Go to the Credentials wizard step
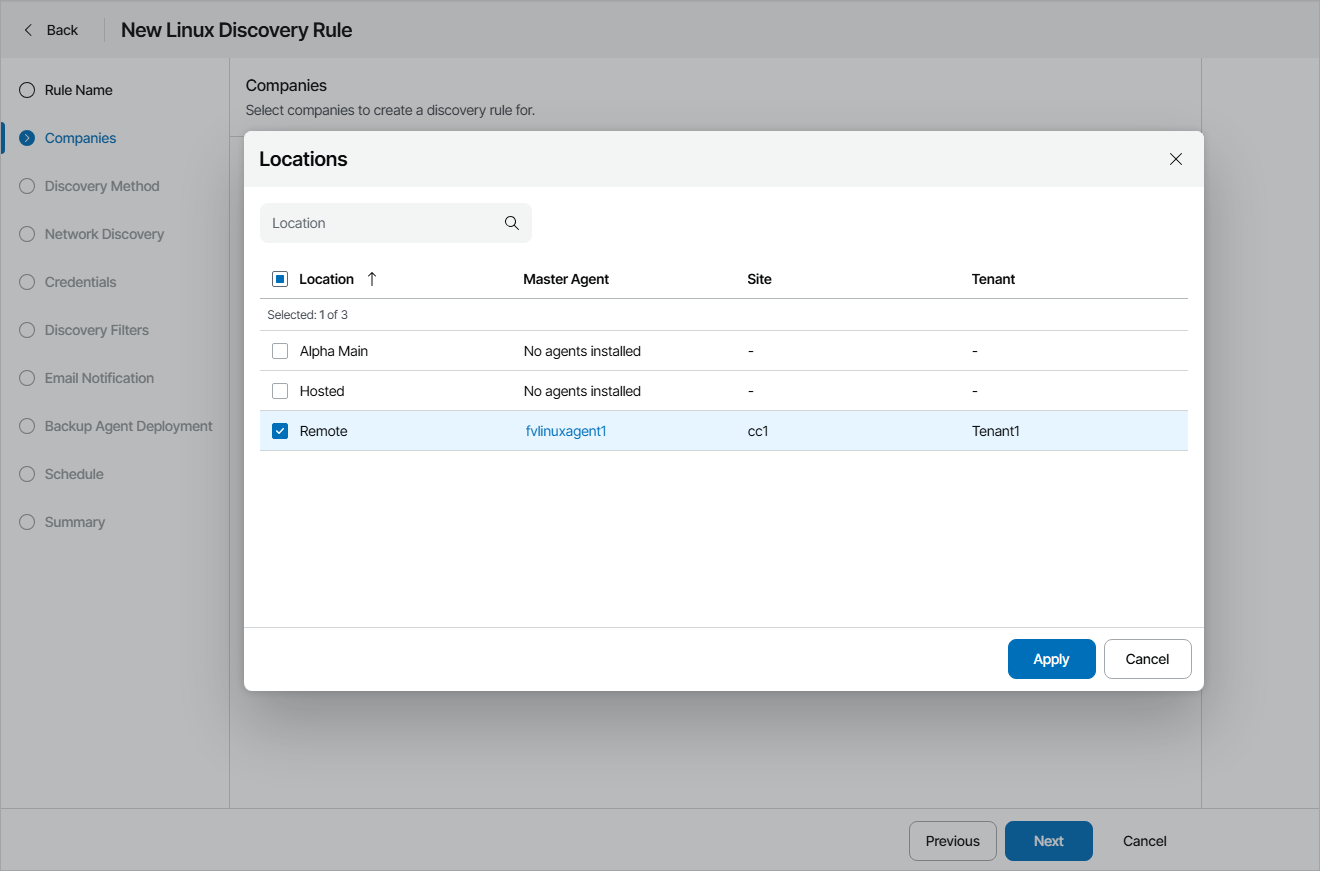Image resolution: width=1320 pixels, height=871 pixels. [80, 282]
